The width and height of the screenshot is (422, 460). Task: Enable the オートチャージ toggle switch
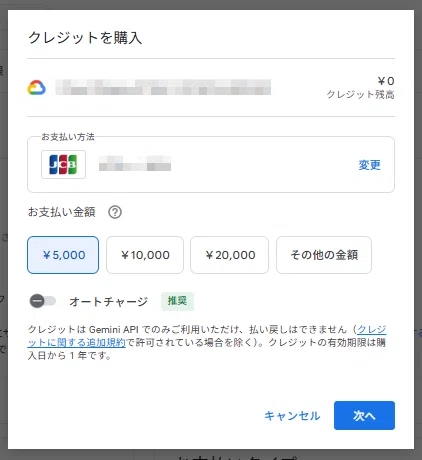click(43, 301)
